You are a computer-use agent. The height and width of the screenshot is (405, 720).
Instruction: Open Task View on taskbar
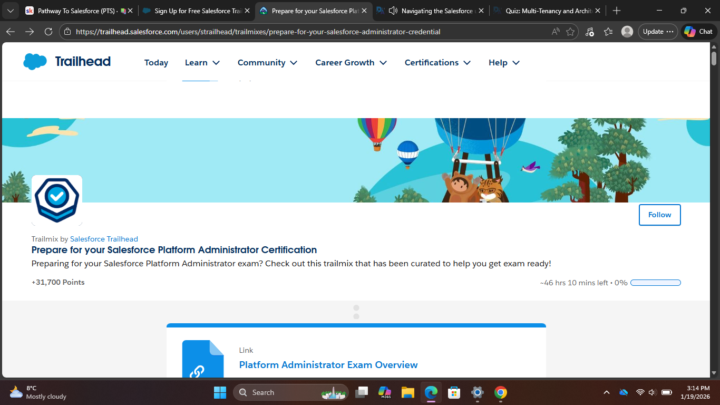point(362,393)
